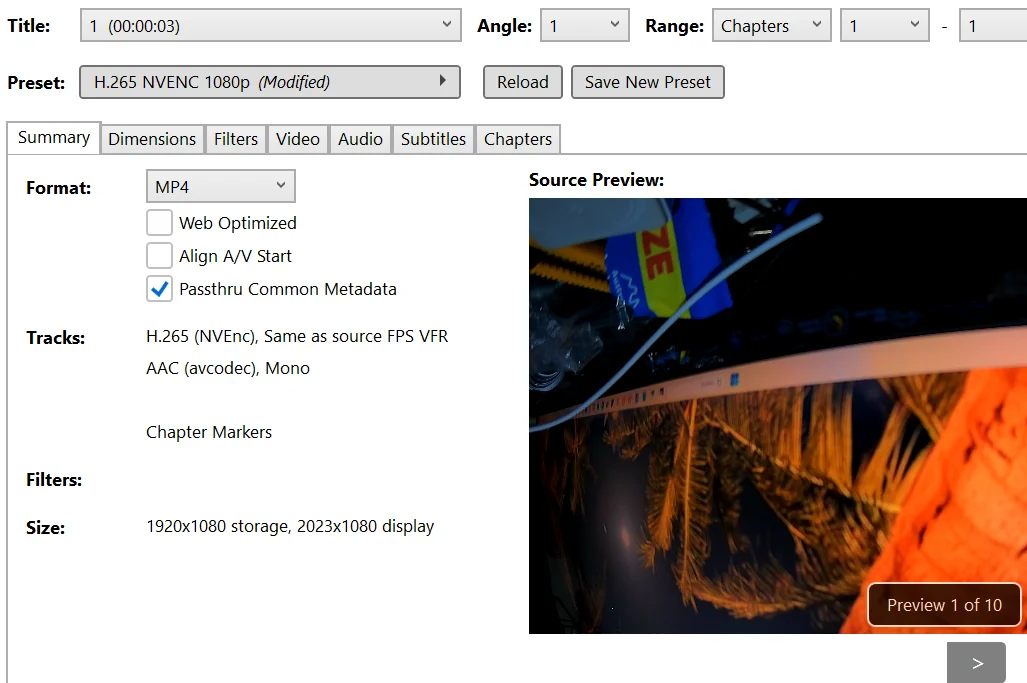Uncheck Passthru Common Metadata

[160, 289]
